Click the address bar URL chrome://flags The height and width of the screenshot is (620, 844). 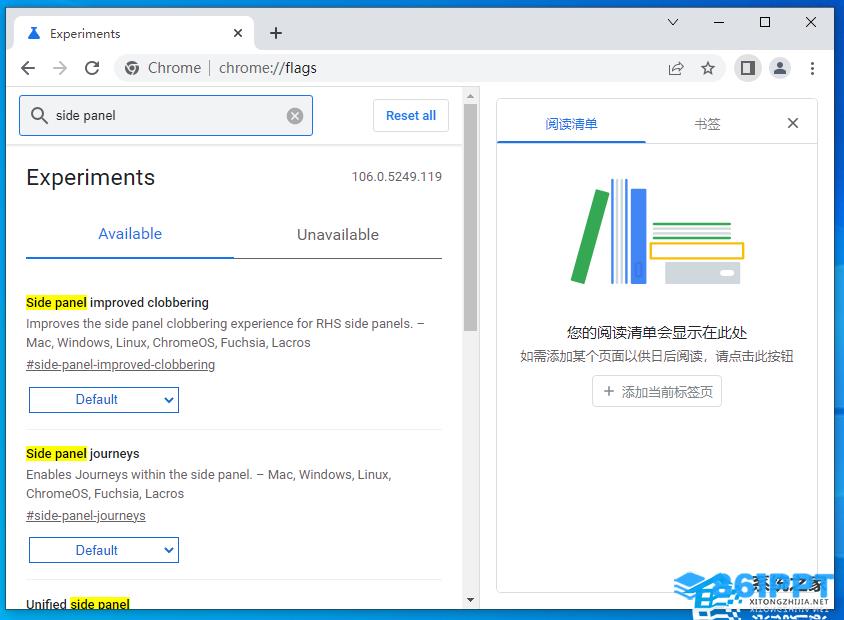click(x=268, y=68)
